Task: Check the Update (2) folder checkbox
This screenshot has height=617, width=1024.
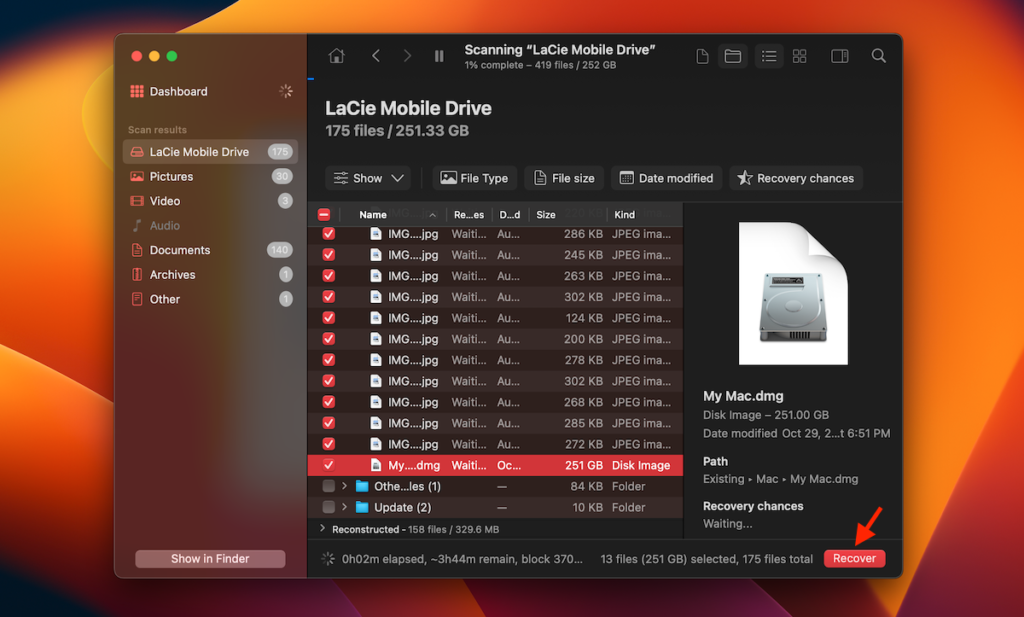Action: coord(329,507)
